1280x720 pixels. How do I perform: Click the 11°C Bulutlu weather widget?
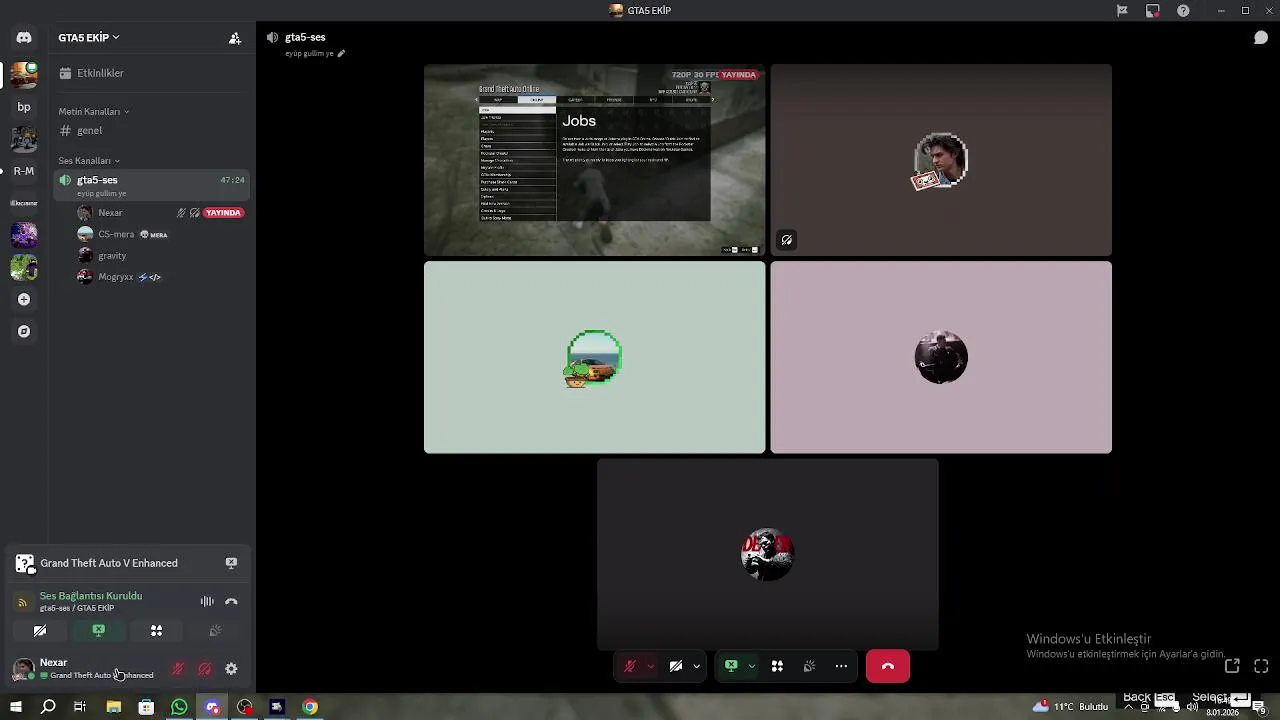(x=1072, y=707)
